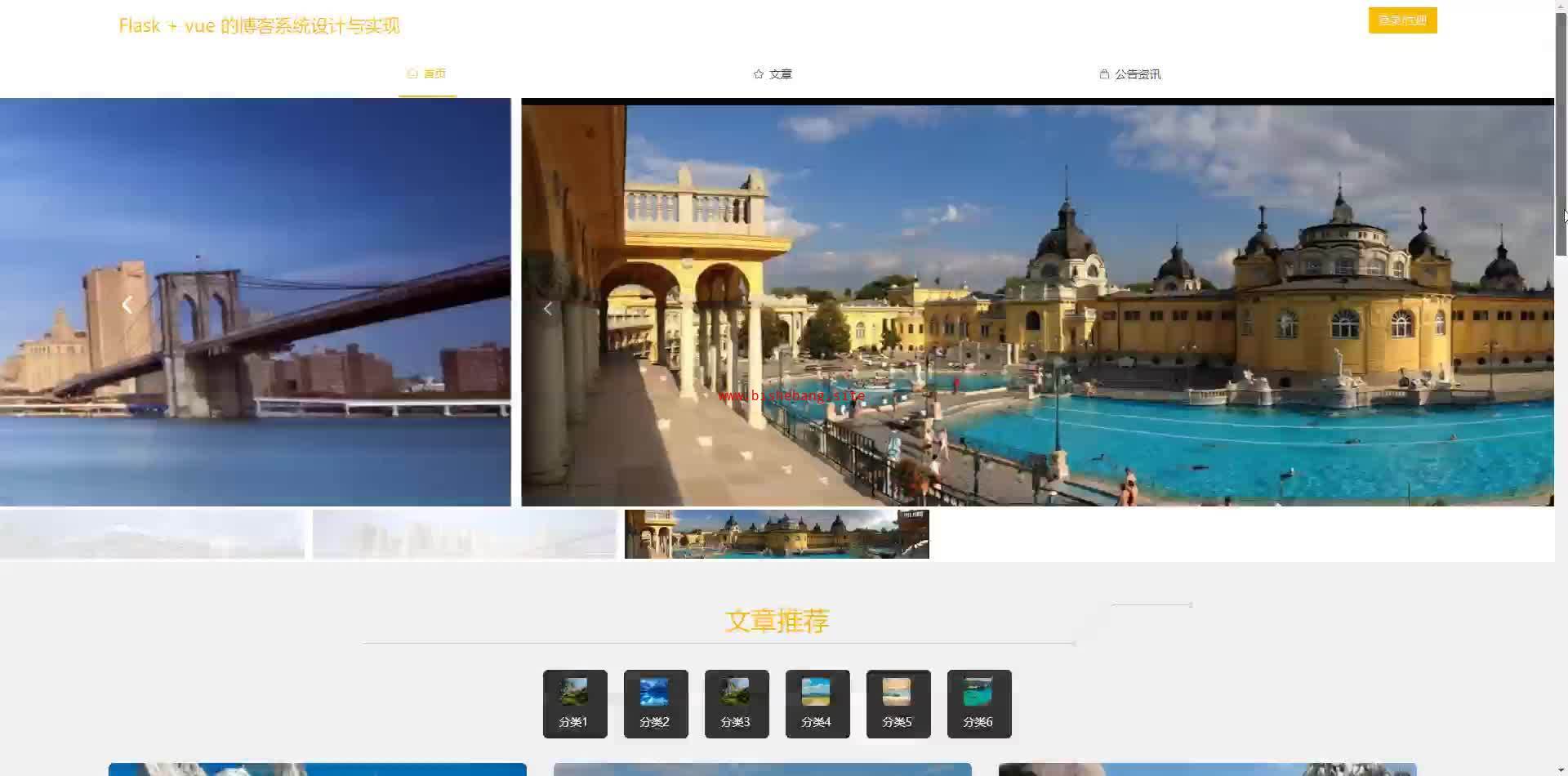Switch to the 公告资讯 announcements tab
Image resolution: width=1568 pixels, height=776 pixels.
click(1130, 74)
